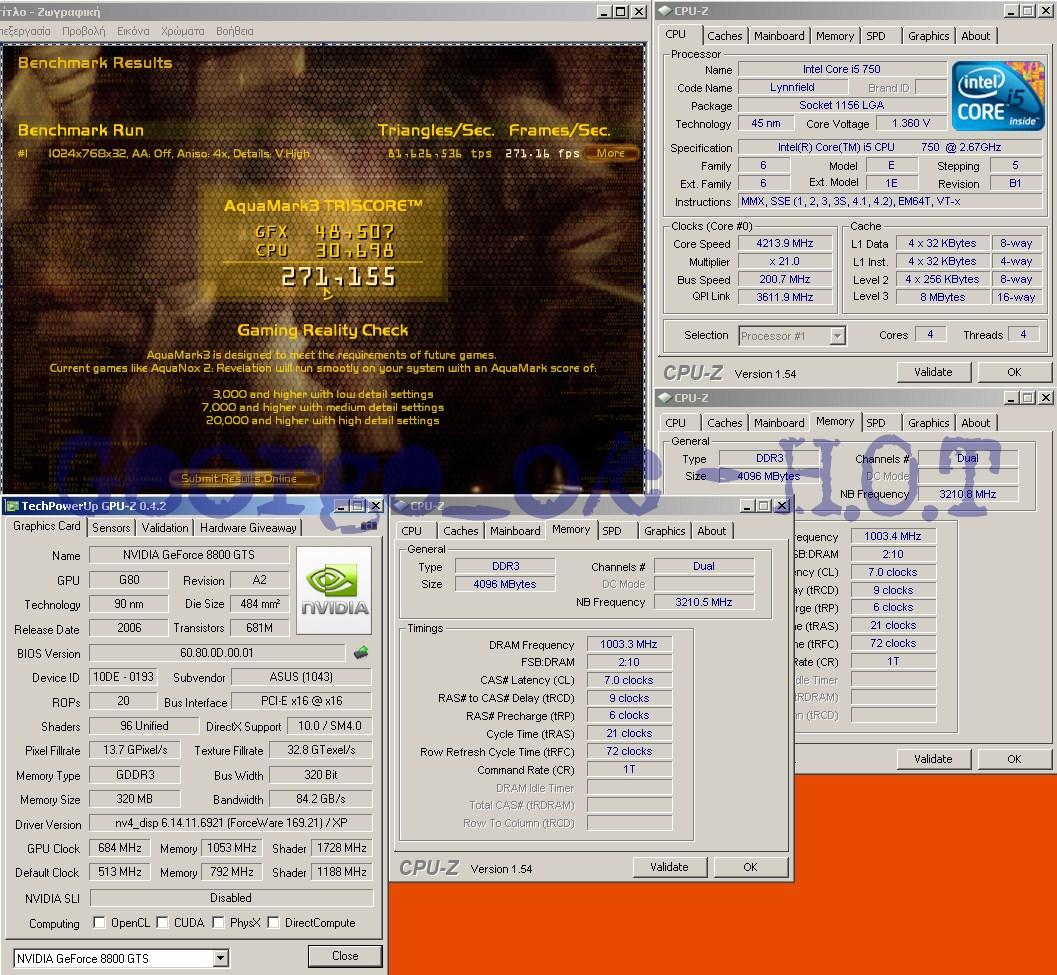The height and width of the screenshot is (975, 1057).
Task: Open the Hardware Giveaway tab in GPU-Z
Action: [248, 527]
